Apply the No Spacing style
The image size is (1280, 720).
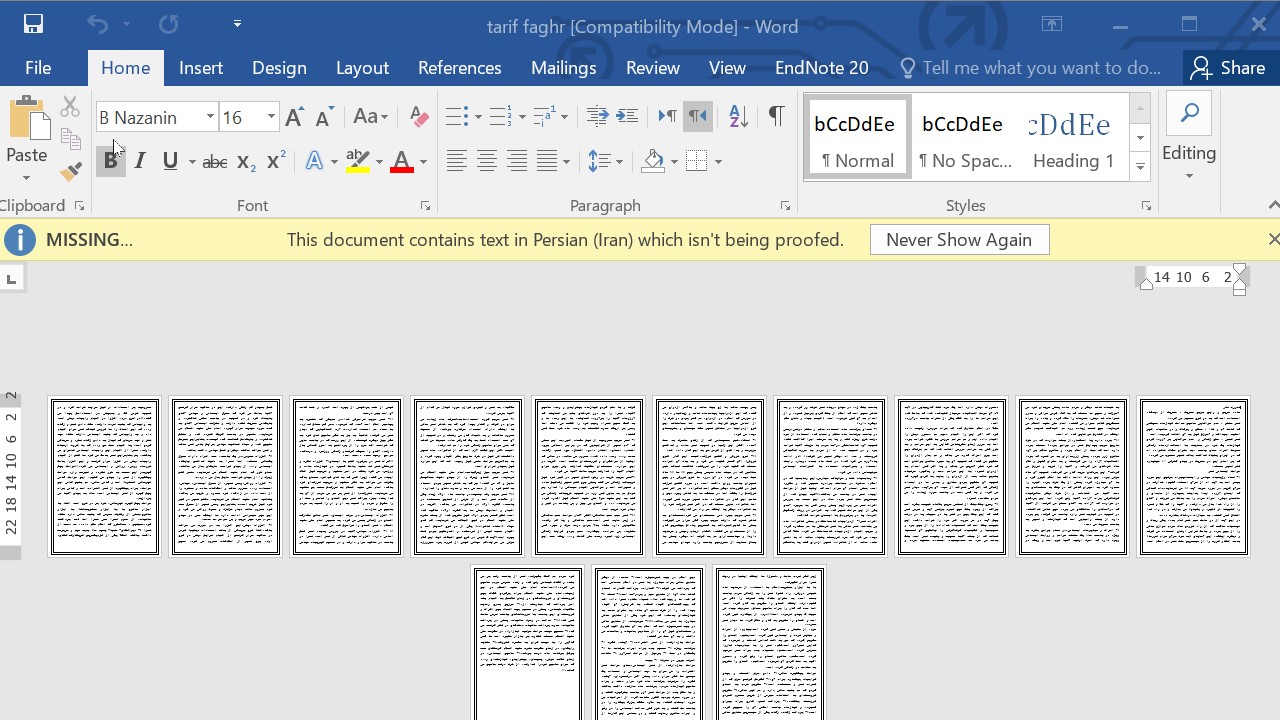click(964, 138)
